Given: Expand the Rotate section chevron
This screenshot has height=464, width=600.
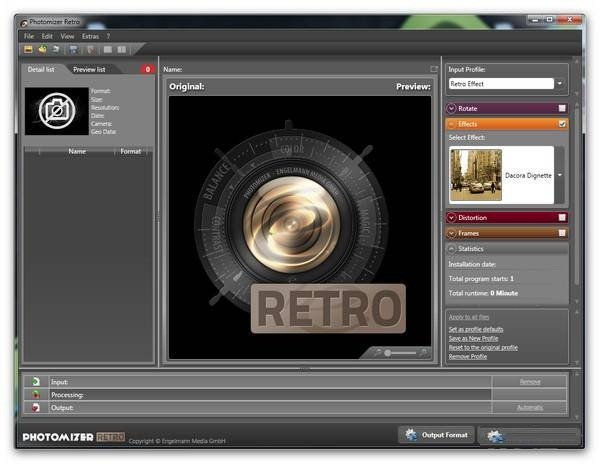Looking at the screenshot, I should pyautogui.click(x=452, y=109).
